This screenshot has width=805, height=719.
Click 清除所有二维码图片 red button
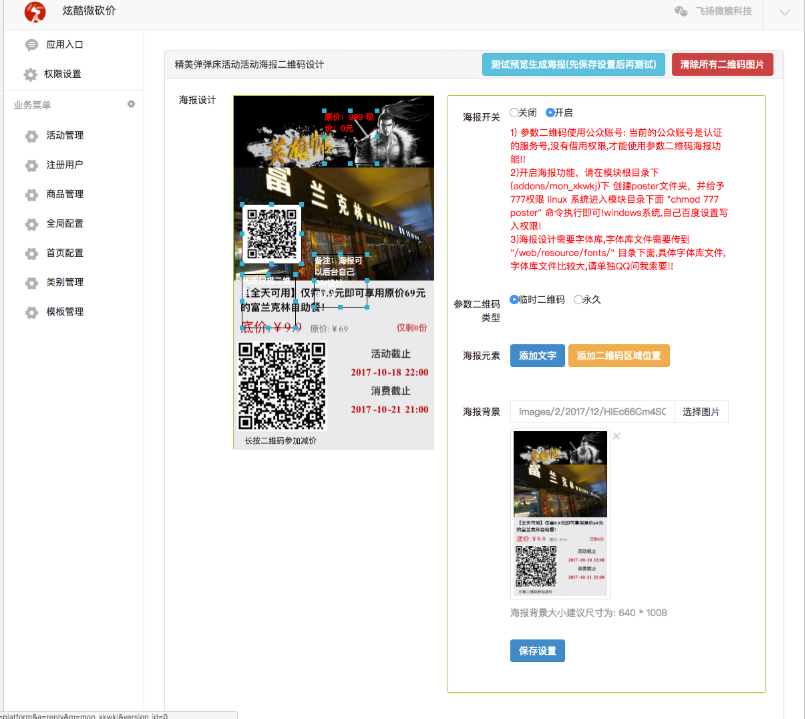point(722,65)
